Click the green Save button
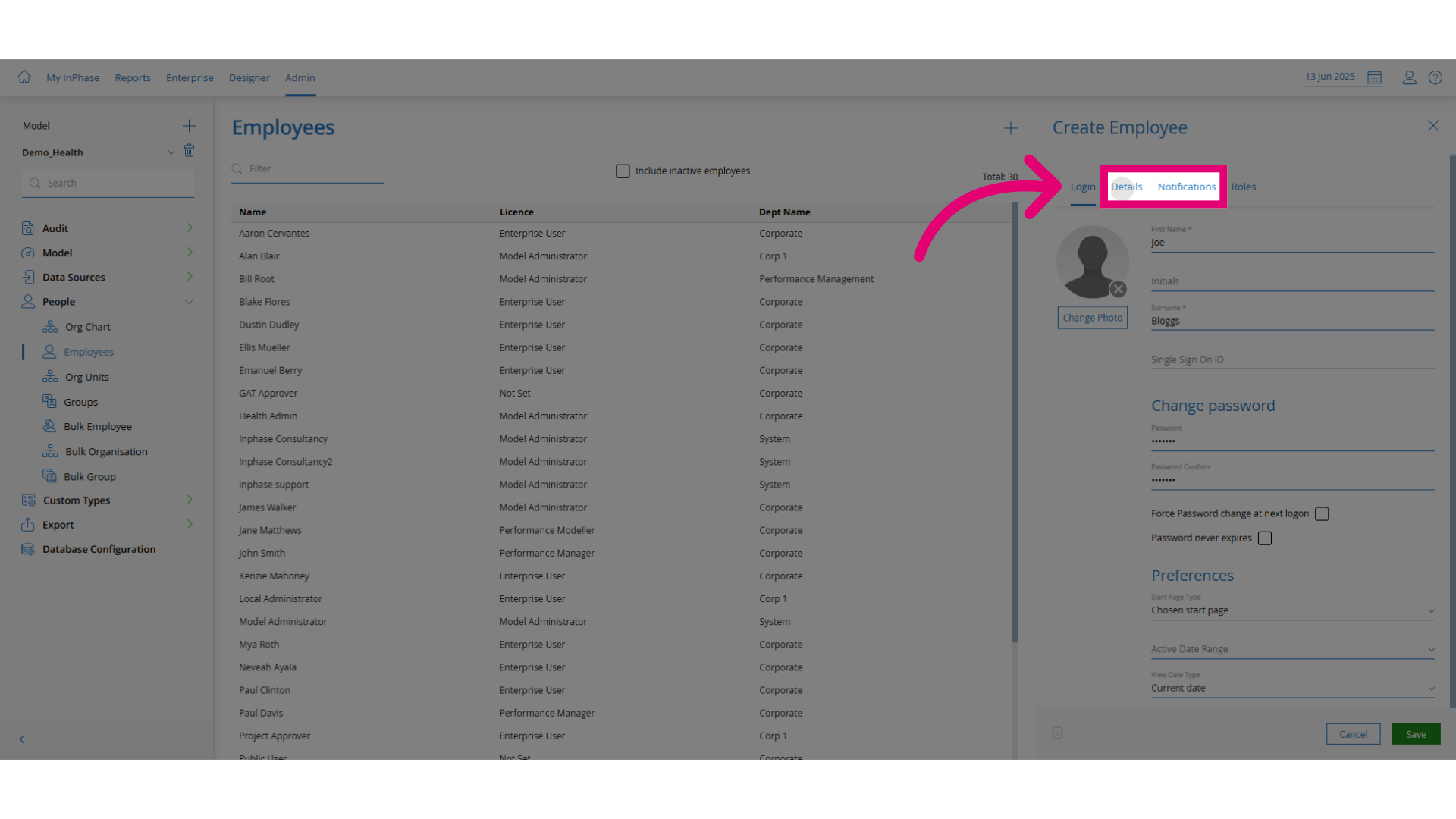The image size is (1456, 819). point(1416,734)
